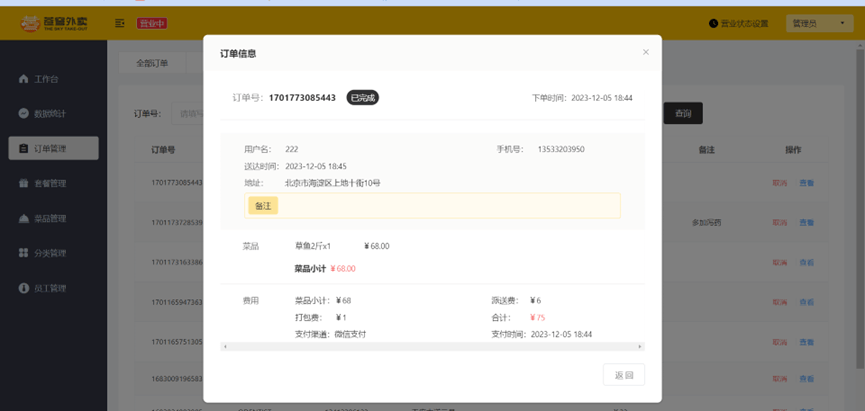Click 营业状态设置 link in header

(745, 23)
